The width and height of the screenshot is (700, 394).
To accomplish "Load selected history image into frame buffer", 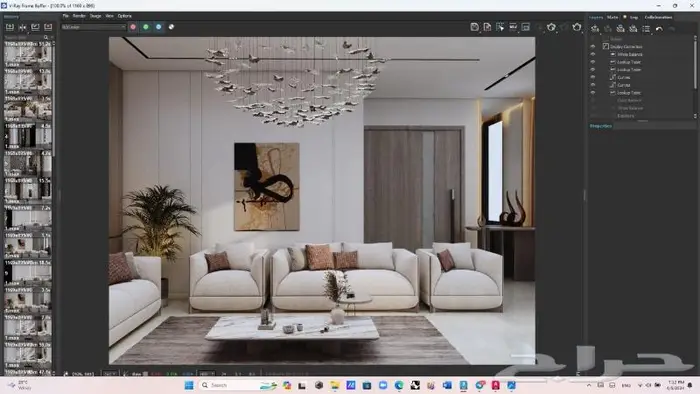I will (35, 27).
